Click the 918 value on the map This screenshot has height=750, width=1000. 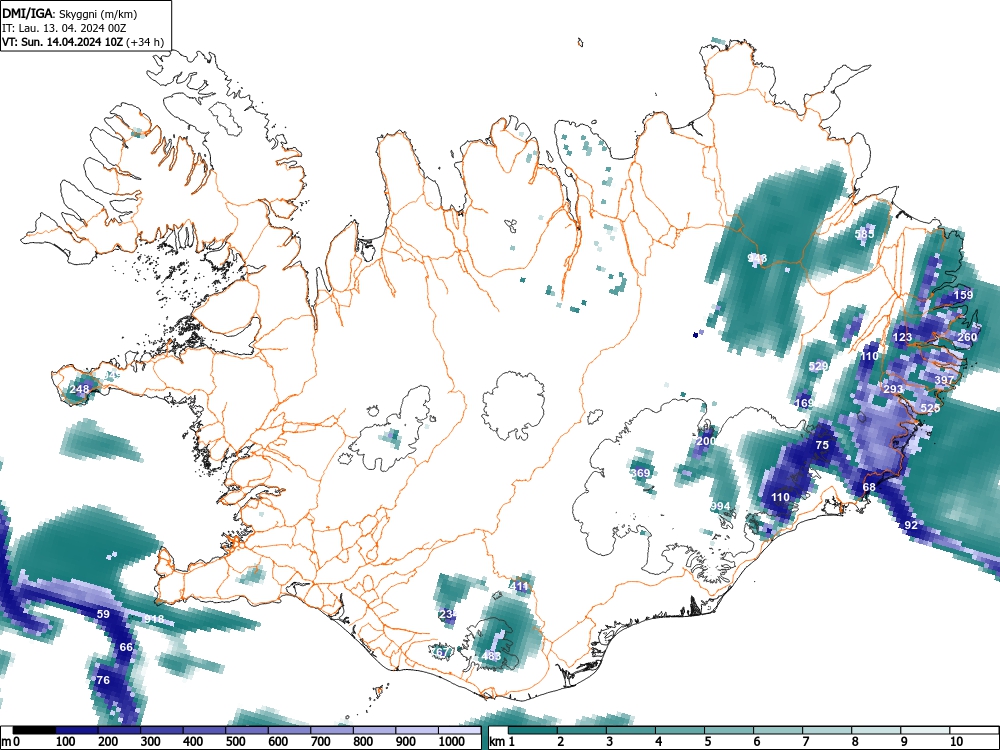(154, 619)
